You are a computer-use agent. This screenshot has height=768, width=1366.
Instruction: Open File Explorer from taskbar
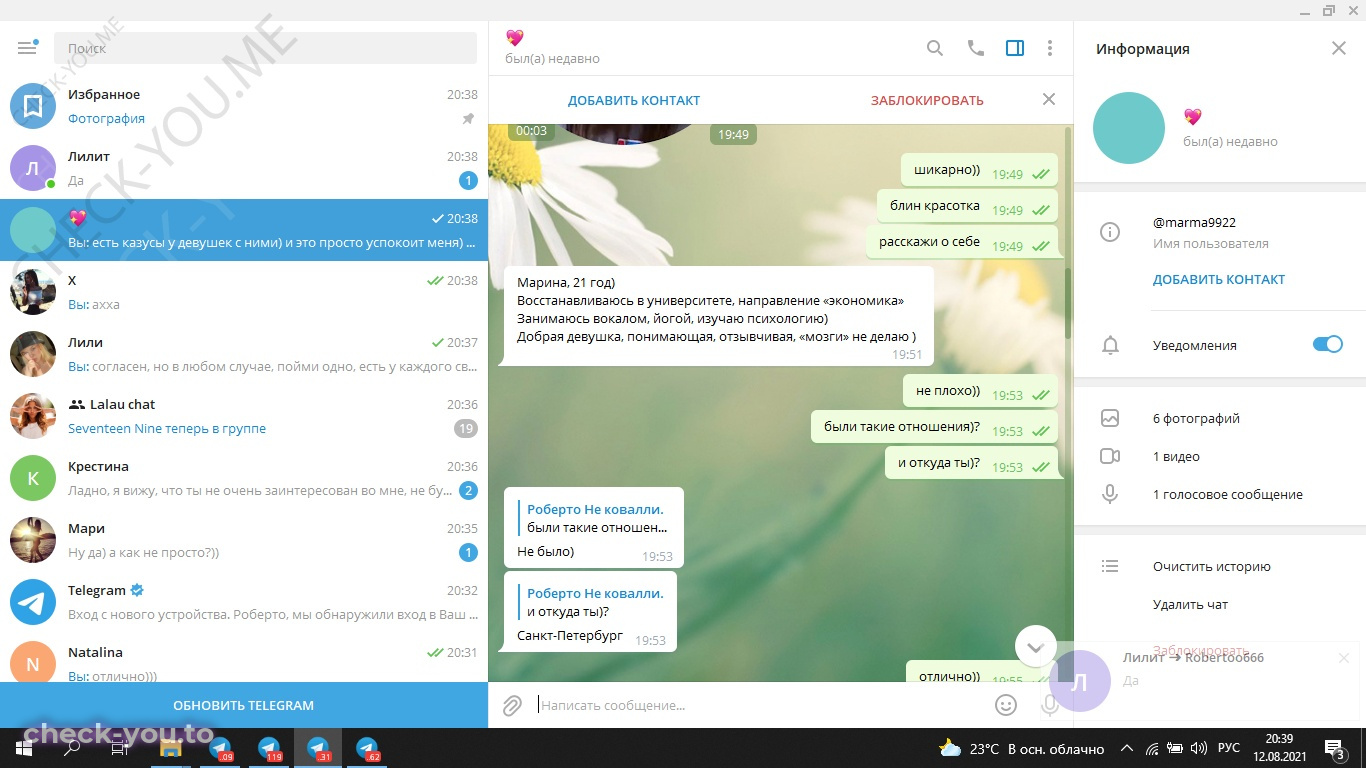tap(170, 748)
